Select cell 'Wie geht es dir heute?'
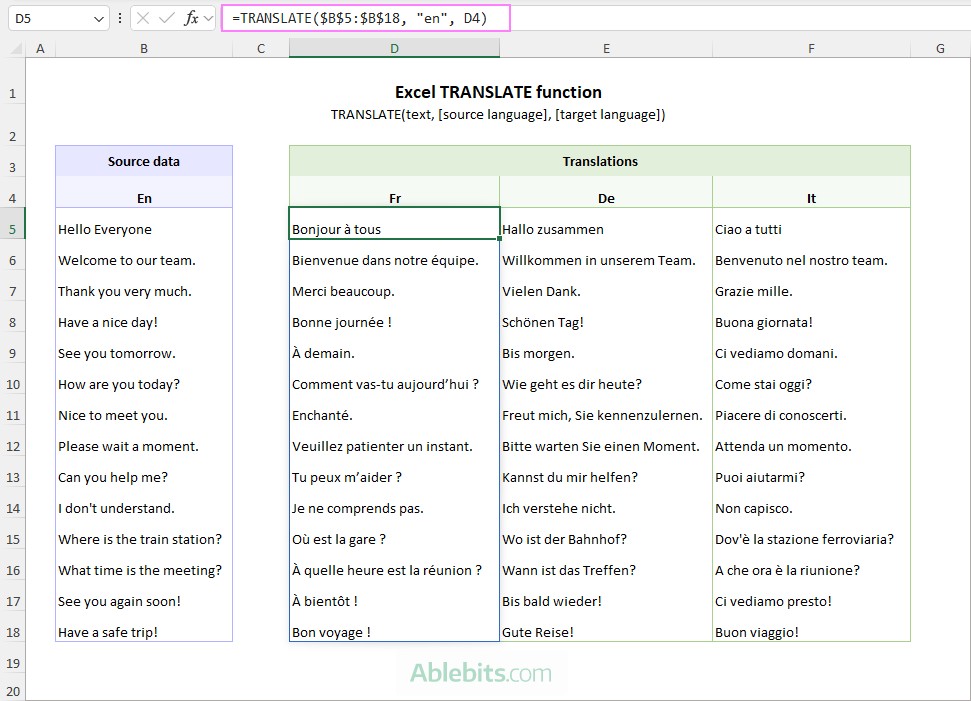This screenshot has width=971, height=701. [606, 378]
